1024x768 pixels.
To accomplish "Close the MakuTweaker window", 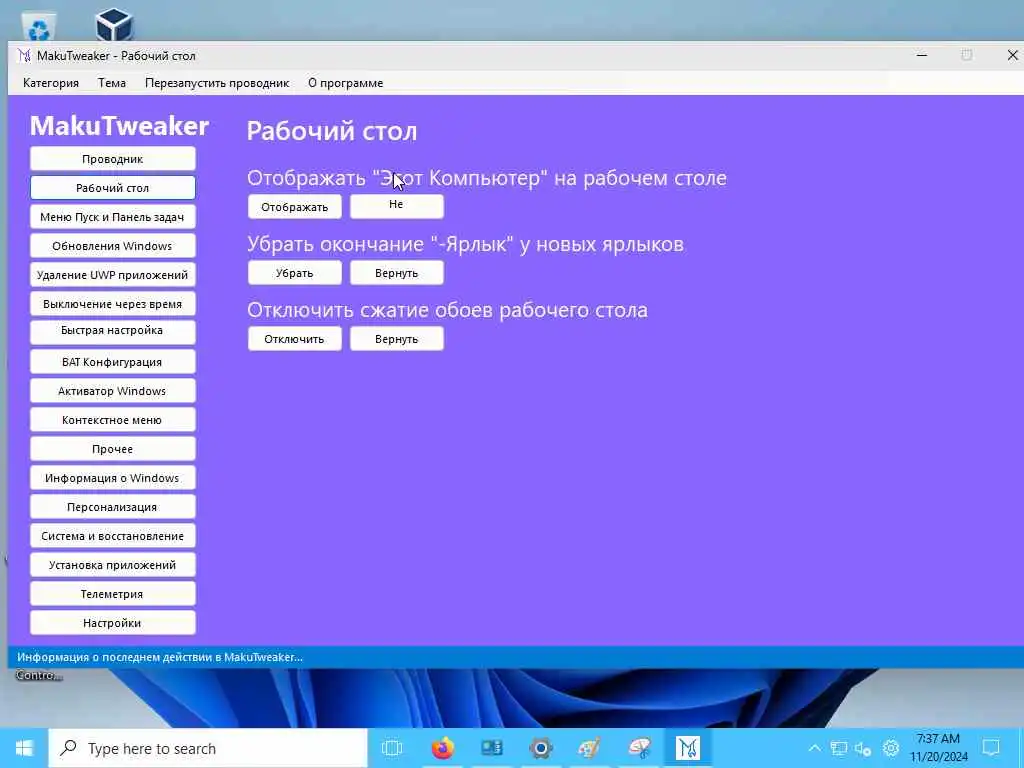I will click(x=1012, y=56).
